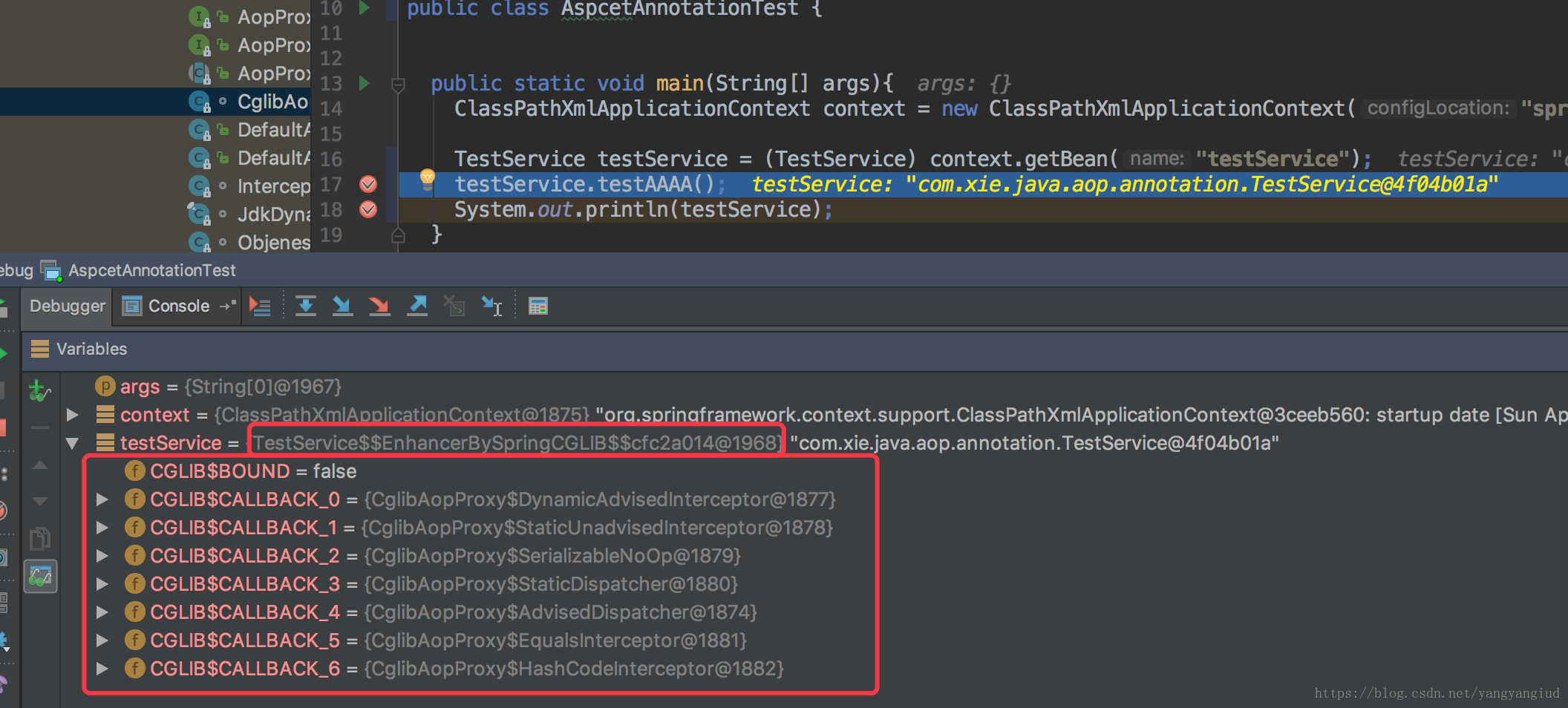Click the green Resume Program icon

(3, 353)
